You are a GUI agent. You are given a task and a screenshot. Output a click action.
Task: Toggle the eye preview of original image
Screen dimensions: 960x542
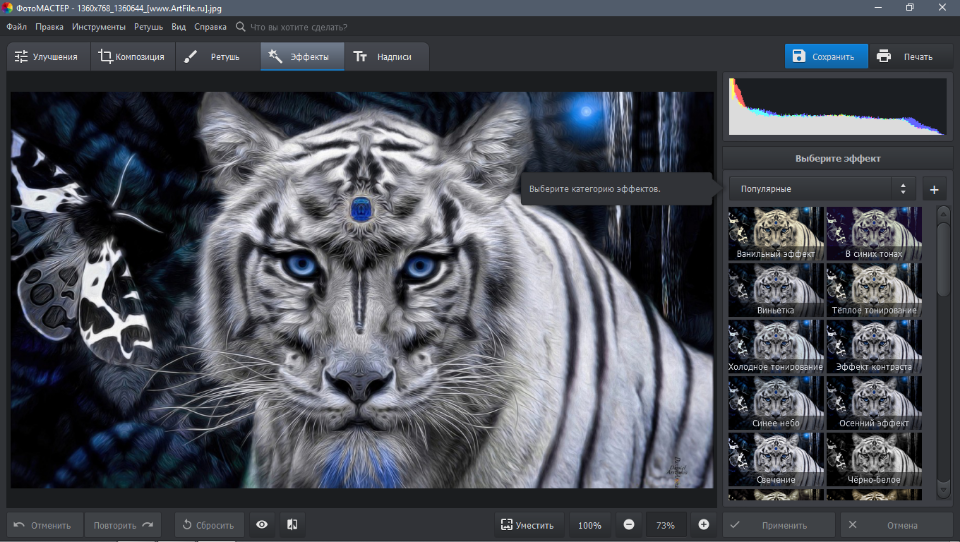(261, 525)
